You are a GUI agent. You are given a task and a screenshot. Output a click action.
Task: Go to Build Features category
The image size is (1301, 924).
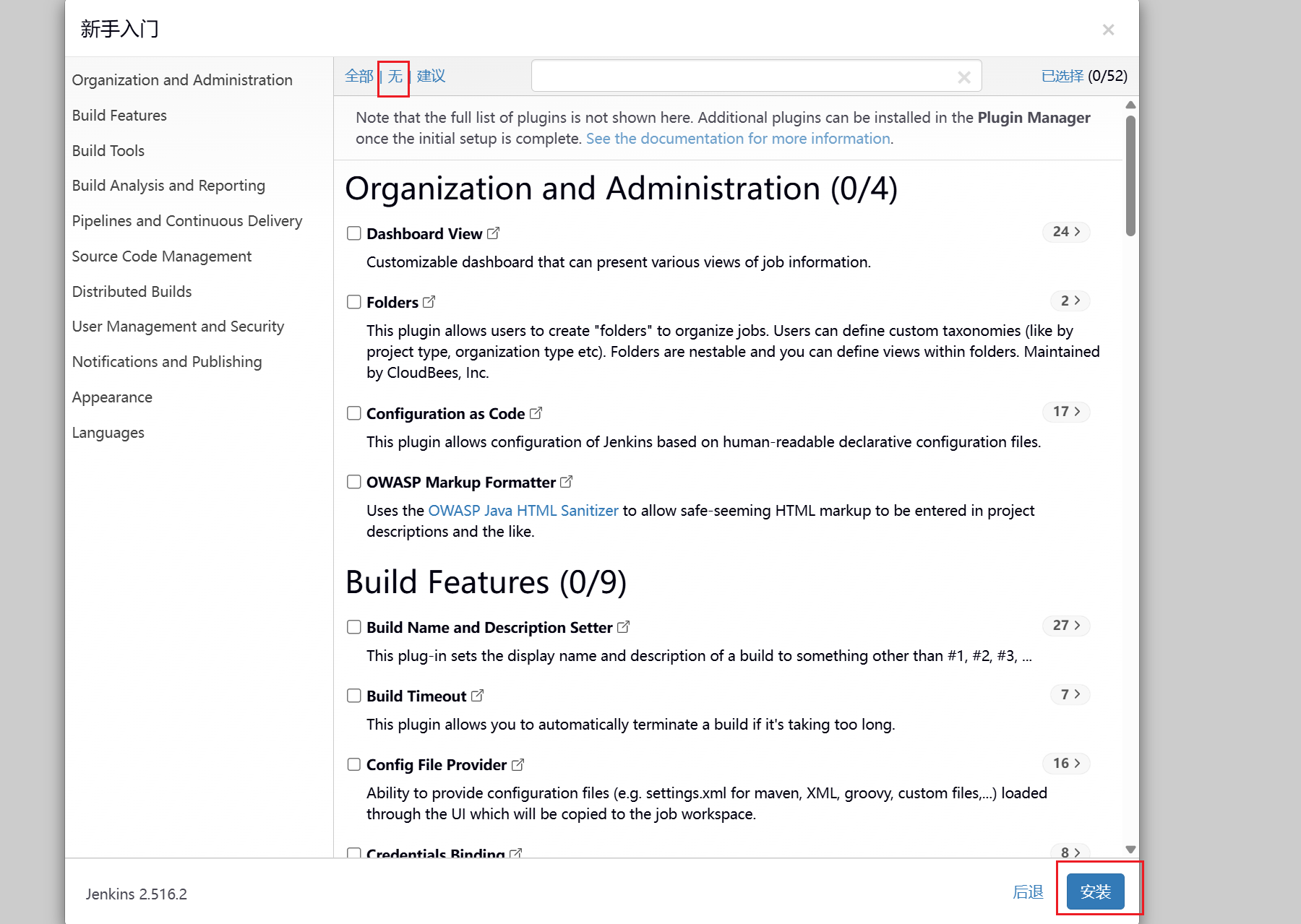pyautogui.click(x=119, y=116)
